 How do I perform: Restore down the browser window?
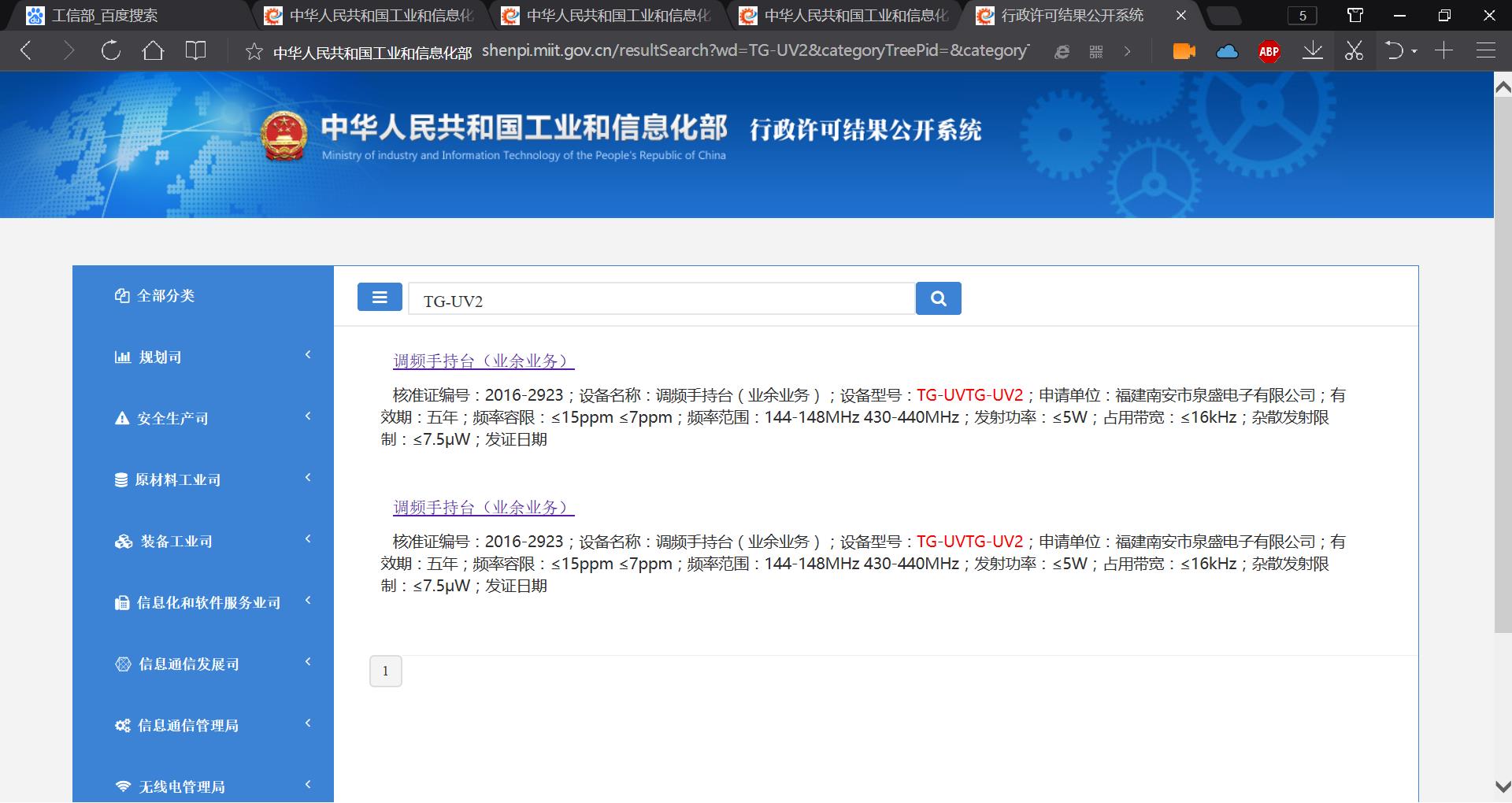click(x=1444, y=16)
